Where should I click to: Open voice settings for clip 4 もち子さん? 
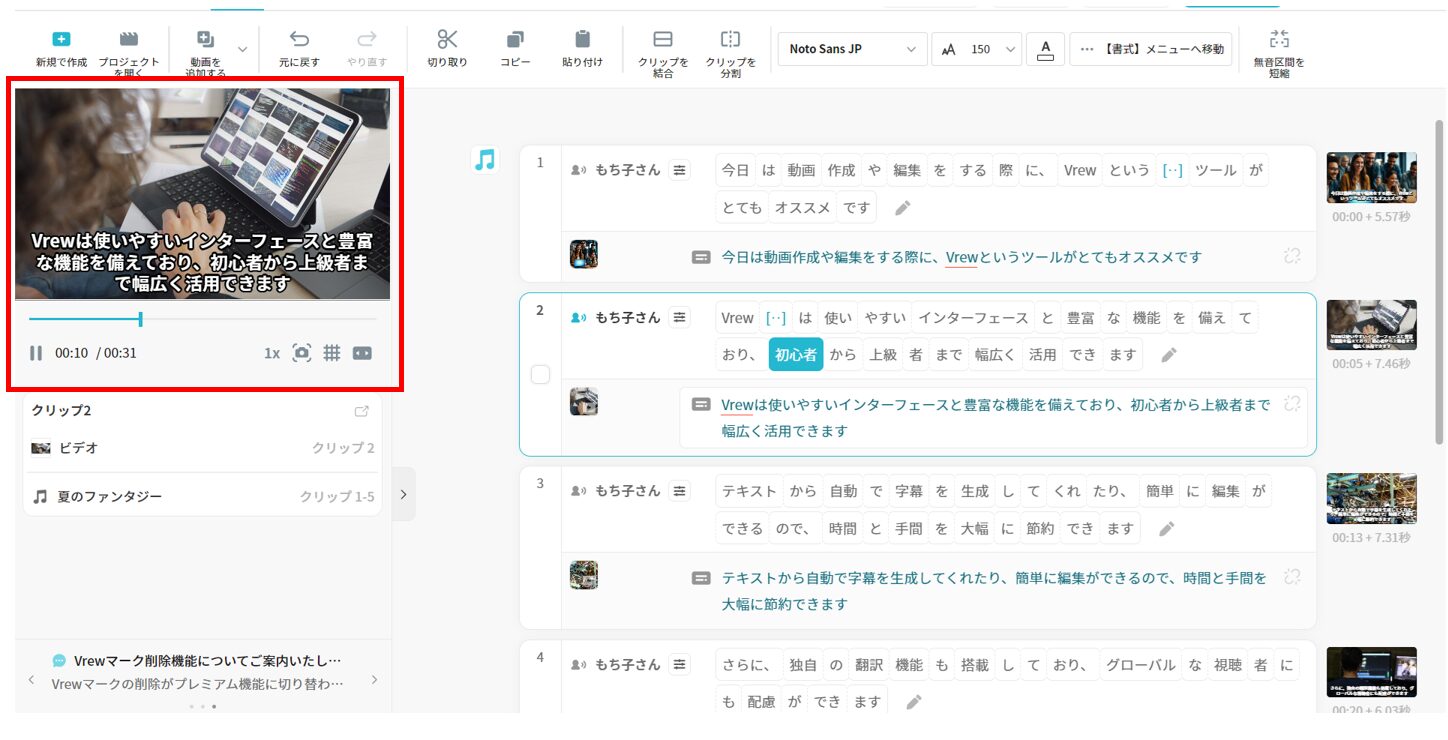(x=680, y=665)
